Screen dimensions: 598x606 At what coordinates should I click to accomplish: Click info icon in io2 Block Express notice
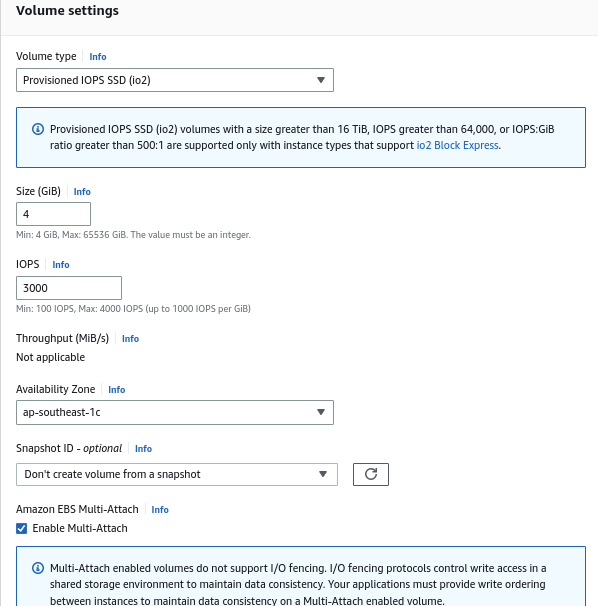tap(38, 129)
